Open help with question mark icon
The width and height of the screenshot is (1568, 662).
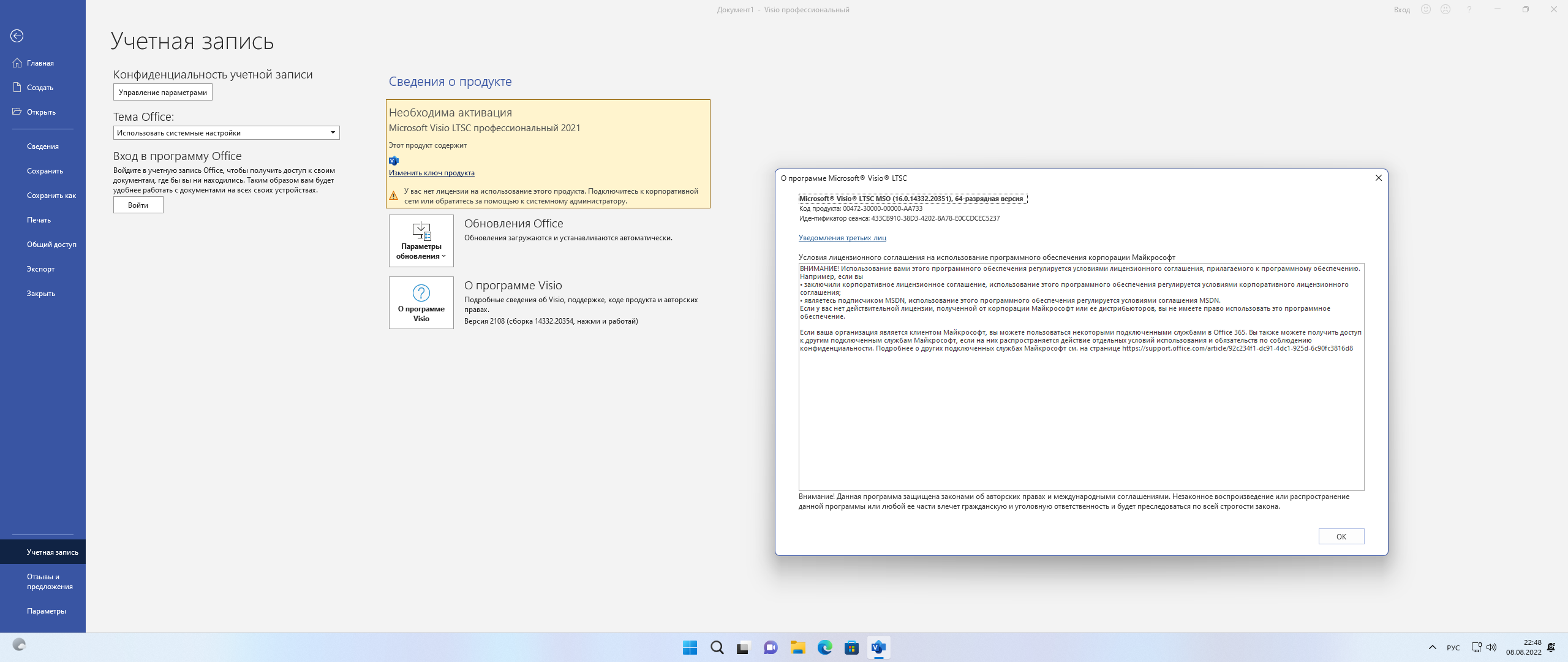pos(1469,10)
